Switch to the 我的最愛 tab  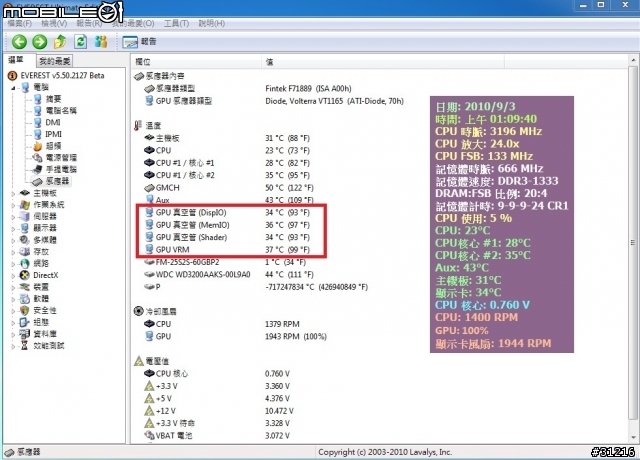(54, 61)
